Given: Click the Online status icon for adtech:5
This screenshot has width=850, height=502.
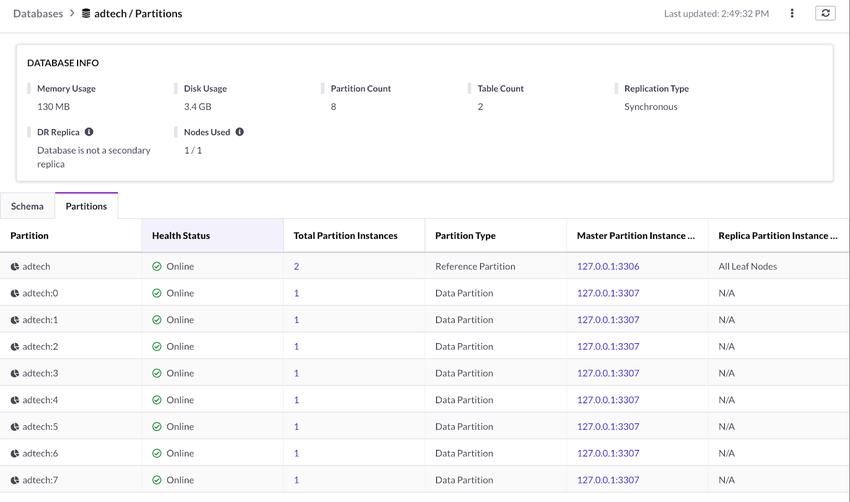Looking at the screenshot, I should [x=157, y=427].
